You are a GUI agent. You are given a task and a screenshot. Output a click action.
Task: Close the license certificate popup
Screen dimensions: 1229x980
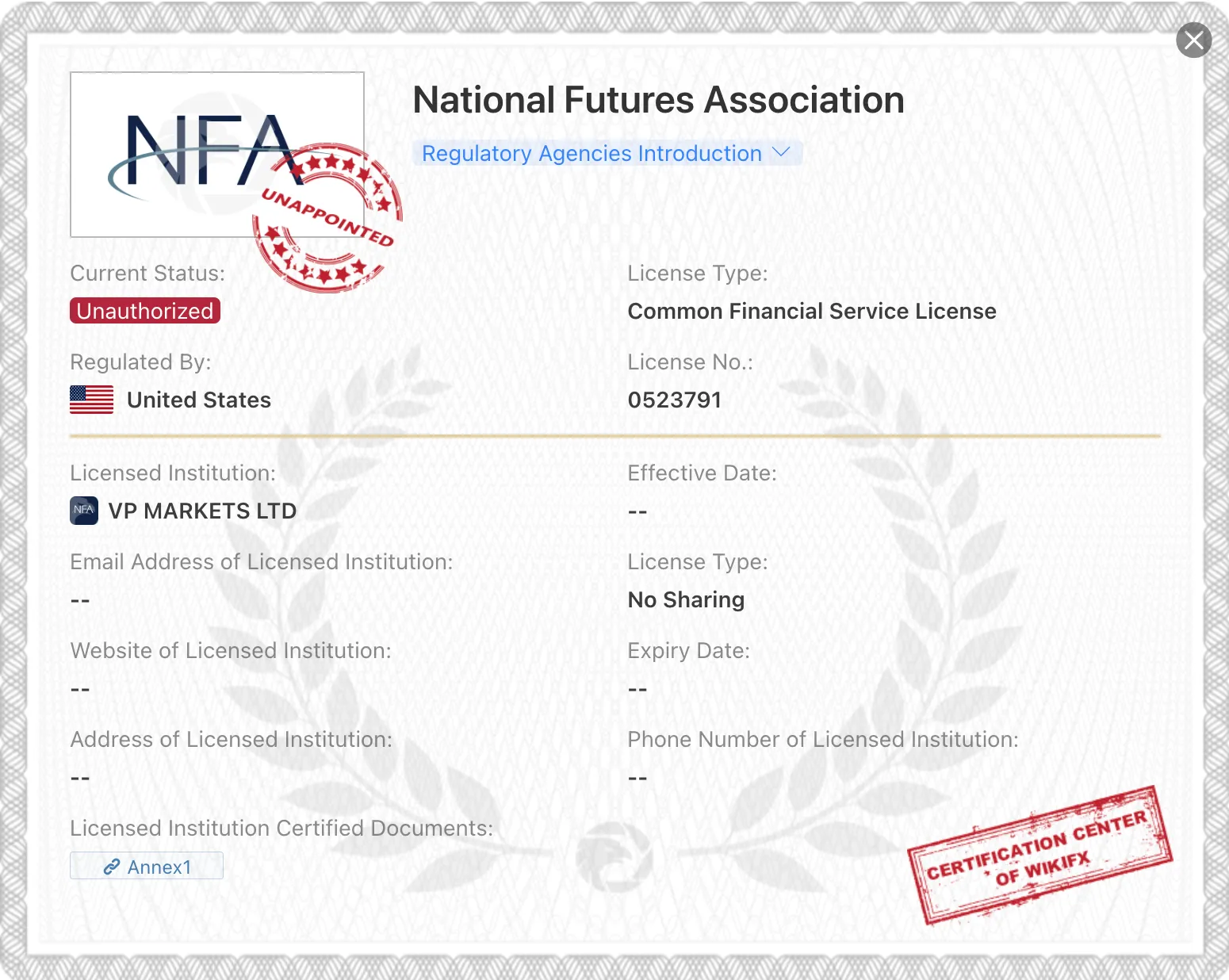[x=1193, y=40]
